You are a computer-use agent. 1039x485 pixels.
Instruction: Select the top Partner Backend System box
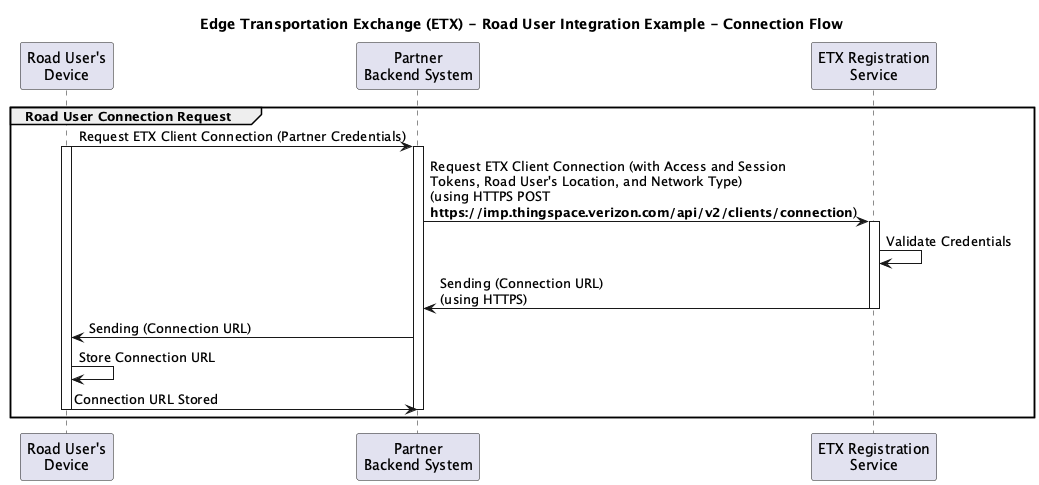point(417,66)
